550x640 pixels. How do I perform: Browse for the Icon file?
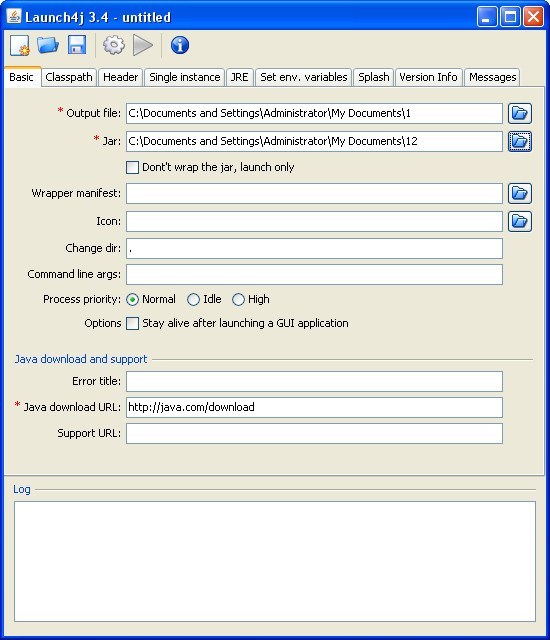520,221
